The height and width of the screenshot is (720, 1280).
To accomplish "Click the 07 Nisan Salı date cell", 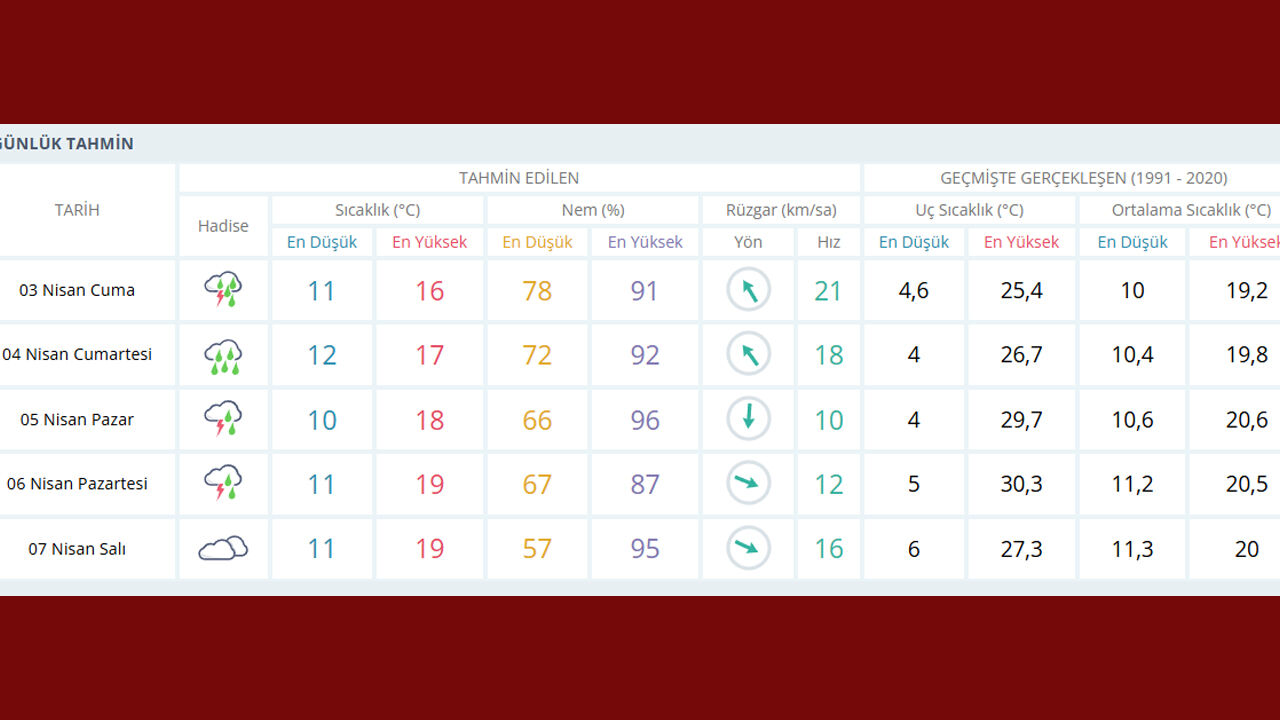I will click(77, 548).
